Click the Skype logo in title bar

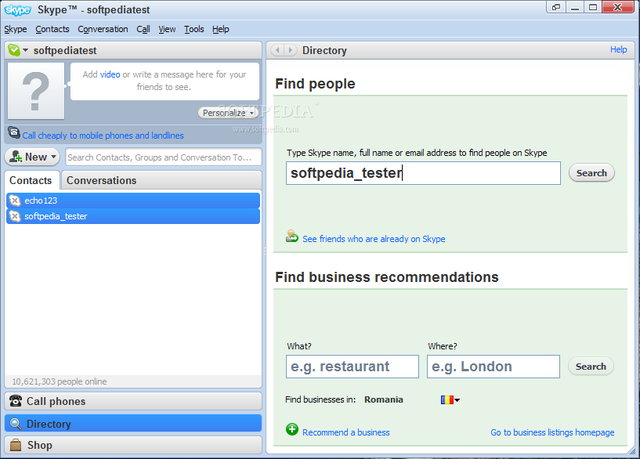pos(18,9)
